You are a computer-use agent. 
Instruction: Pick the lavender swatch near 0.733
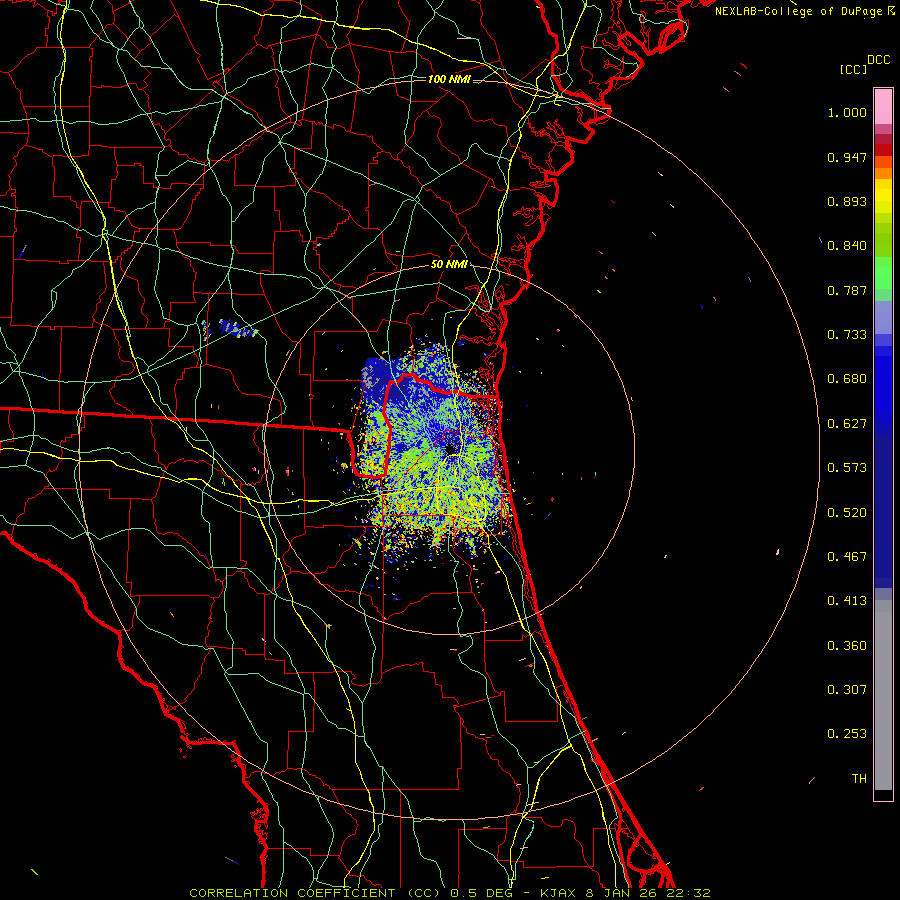883,317
